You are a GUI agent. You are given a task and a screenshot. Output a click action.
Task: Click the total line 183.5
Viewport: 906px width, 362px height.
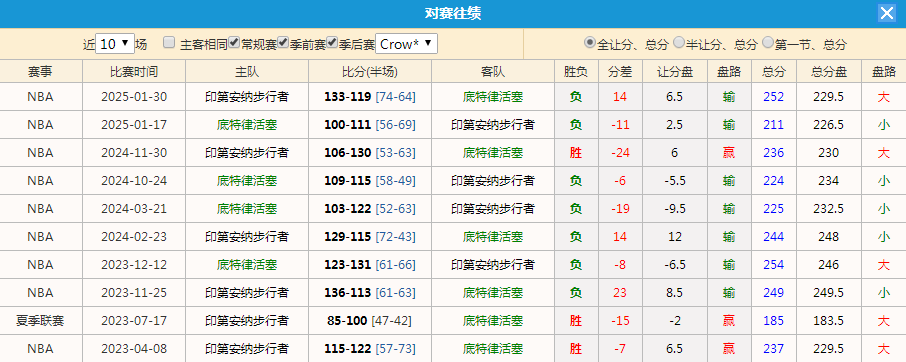829,320
